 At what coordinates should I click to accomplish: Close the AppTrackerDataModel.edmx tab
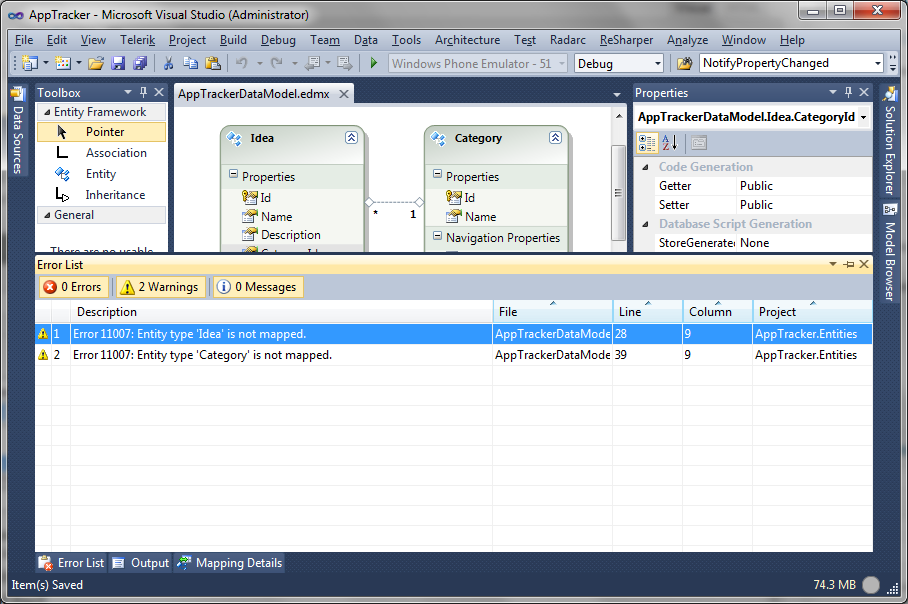[x=344, y=94]
